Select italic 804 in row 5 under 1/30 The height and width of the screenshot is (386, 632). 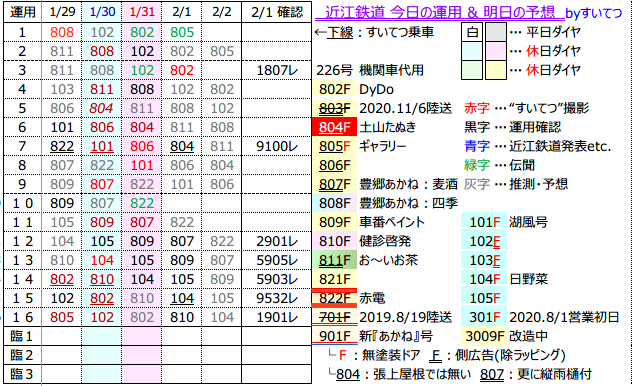(x=102, y=108)
